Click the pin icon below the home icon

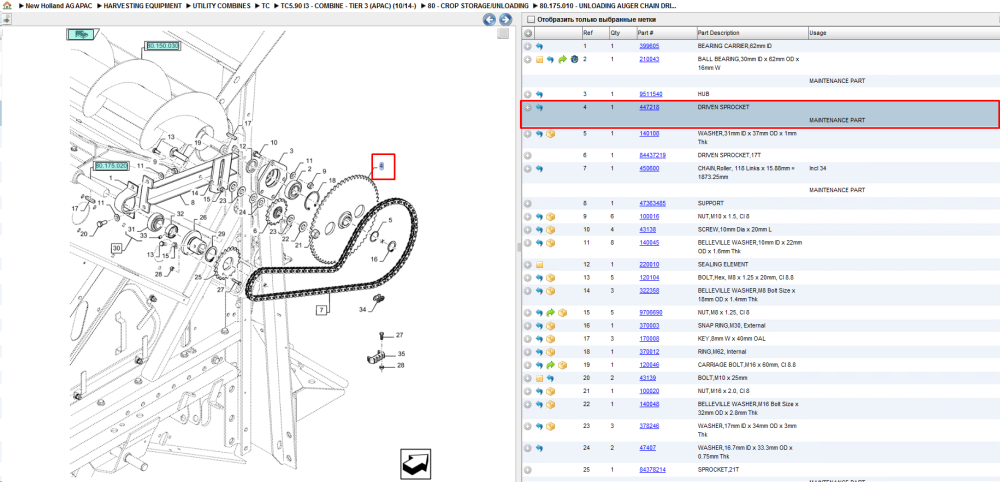coord(5,19)
